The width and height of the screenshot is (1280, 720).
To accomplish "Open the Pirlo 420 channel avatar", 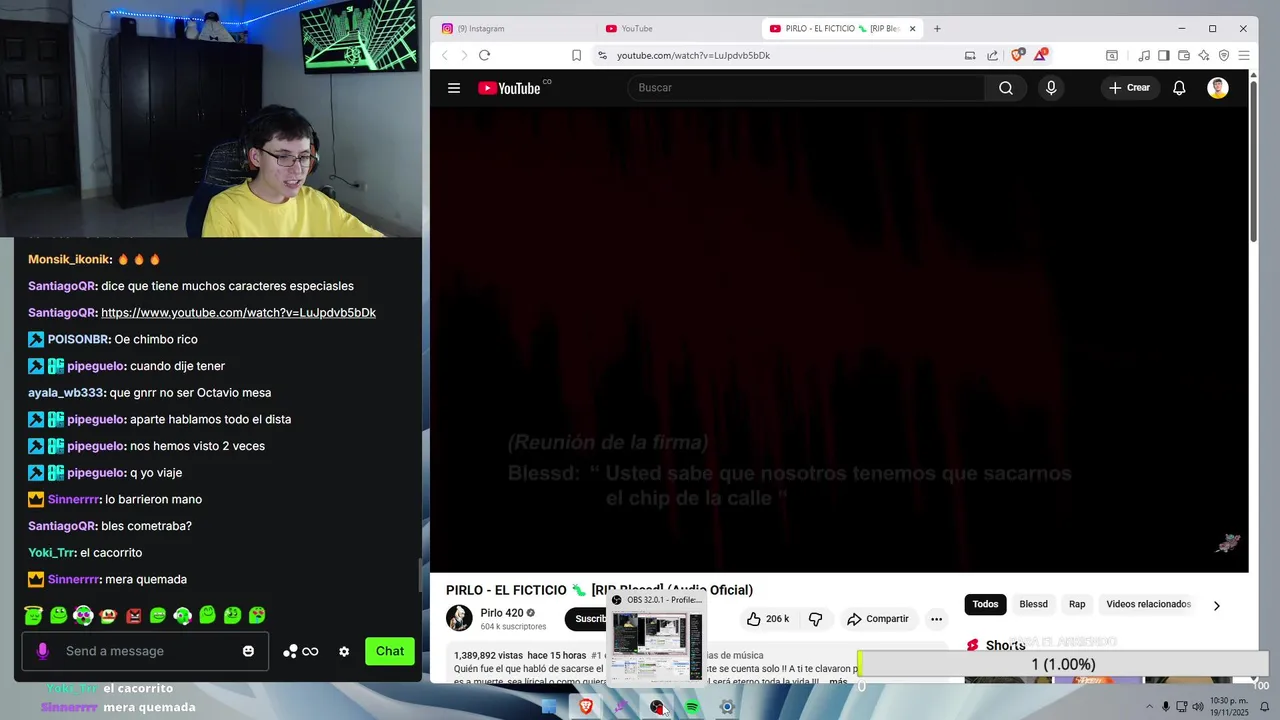I will pos(459,618).
